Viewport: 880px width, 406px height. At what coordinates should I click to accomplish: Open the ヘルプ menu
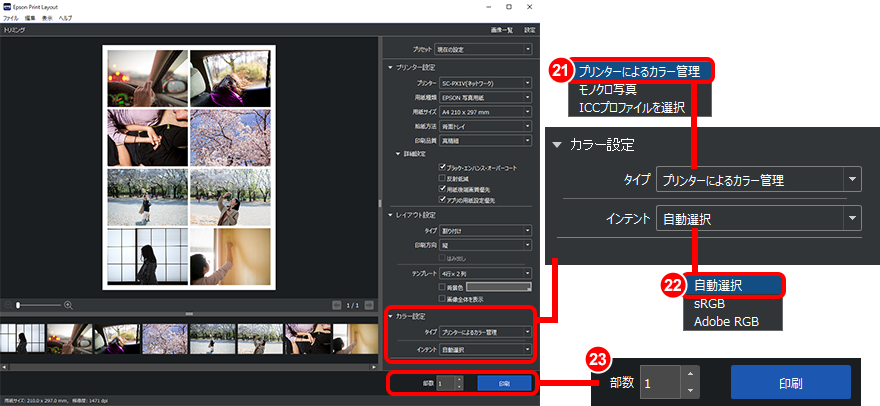tap(65, 19)
